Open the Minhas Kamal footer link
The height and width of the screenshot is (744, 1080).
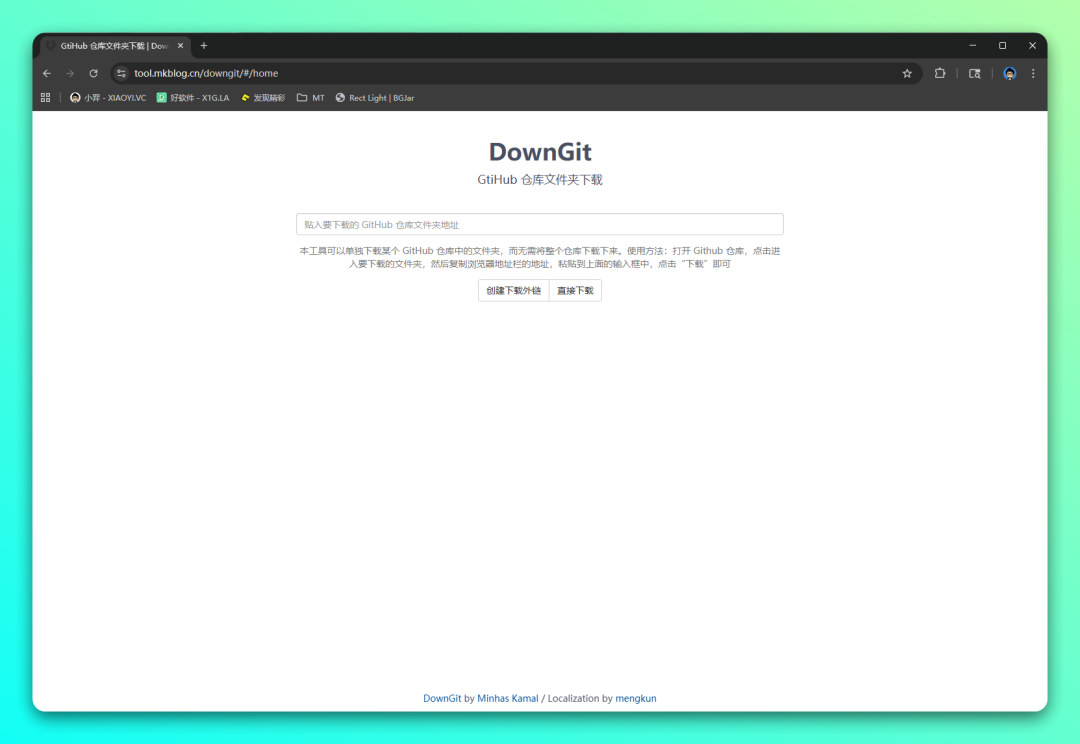pyautogui.click(x=507, y=698)
